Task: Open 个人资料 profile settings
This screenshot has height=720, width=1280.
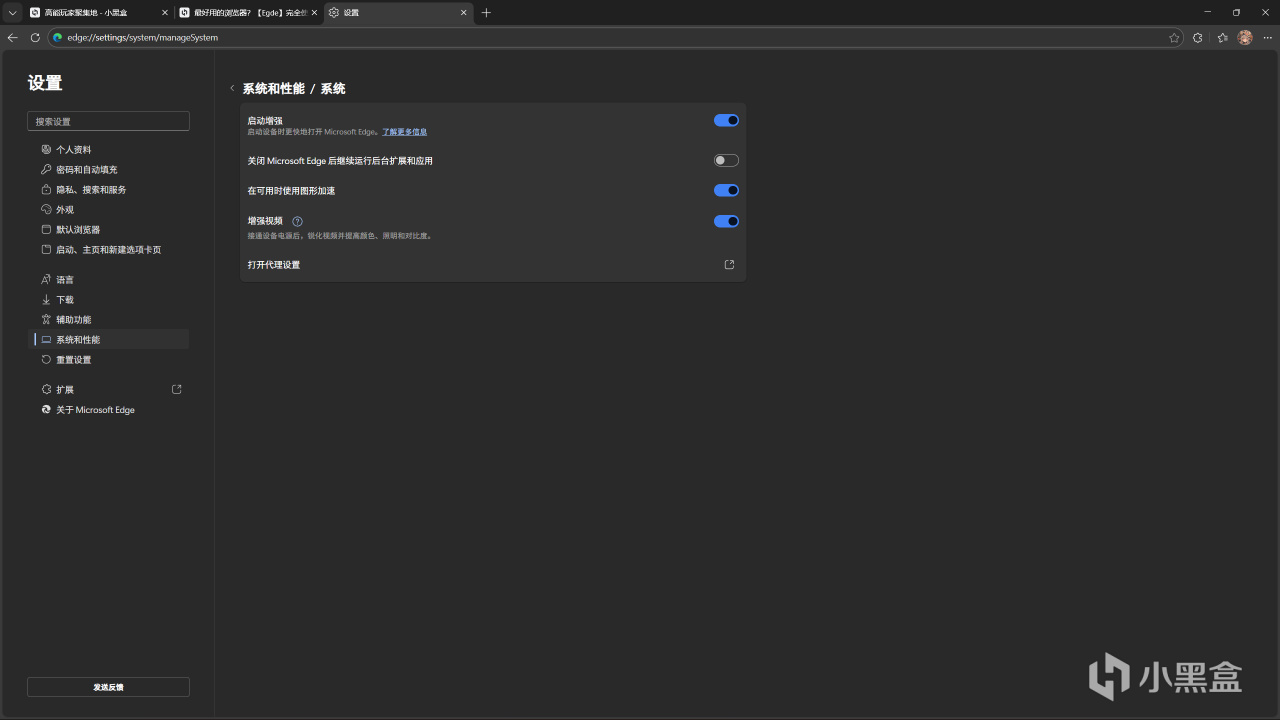Action: (x=108, y=150)
